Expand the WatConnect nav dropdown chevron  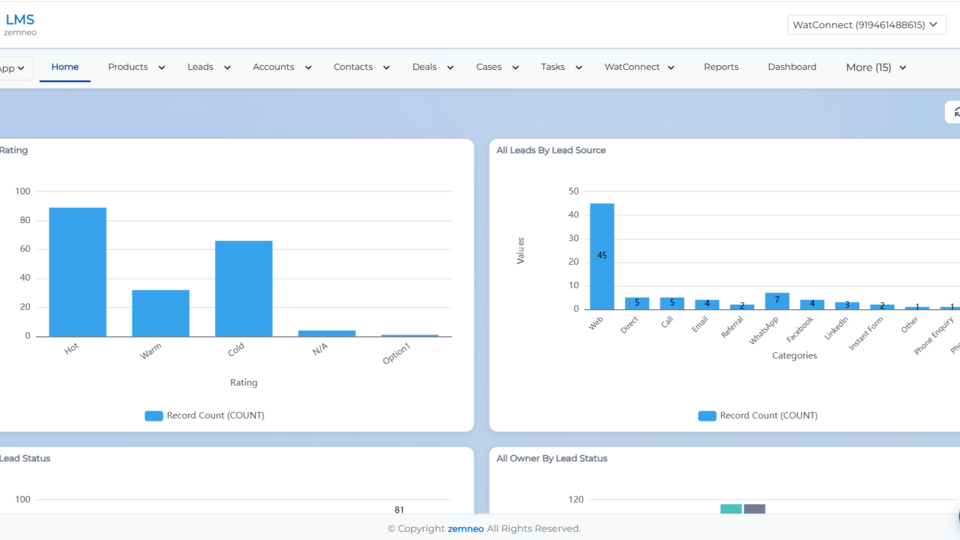tap(671, 68)
